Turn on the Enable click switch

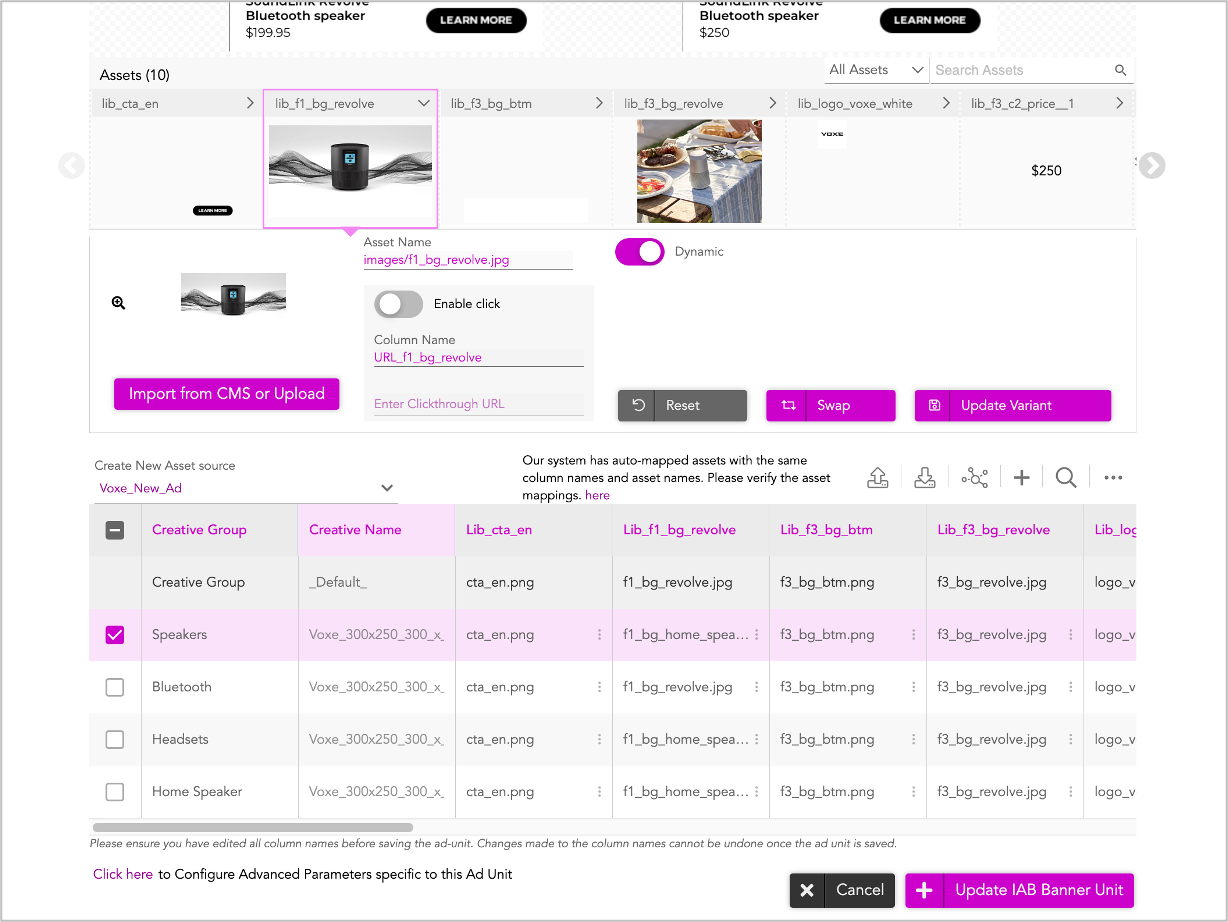pyautogui.click(x=399, y=304)
